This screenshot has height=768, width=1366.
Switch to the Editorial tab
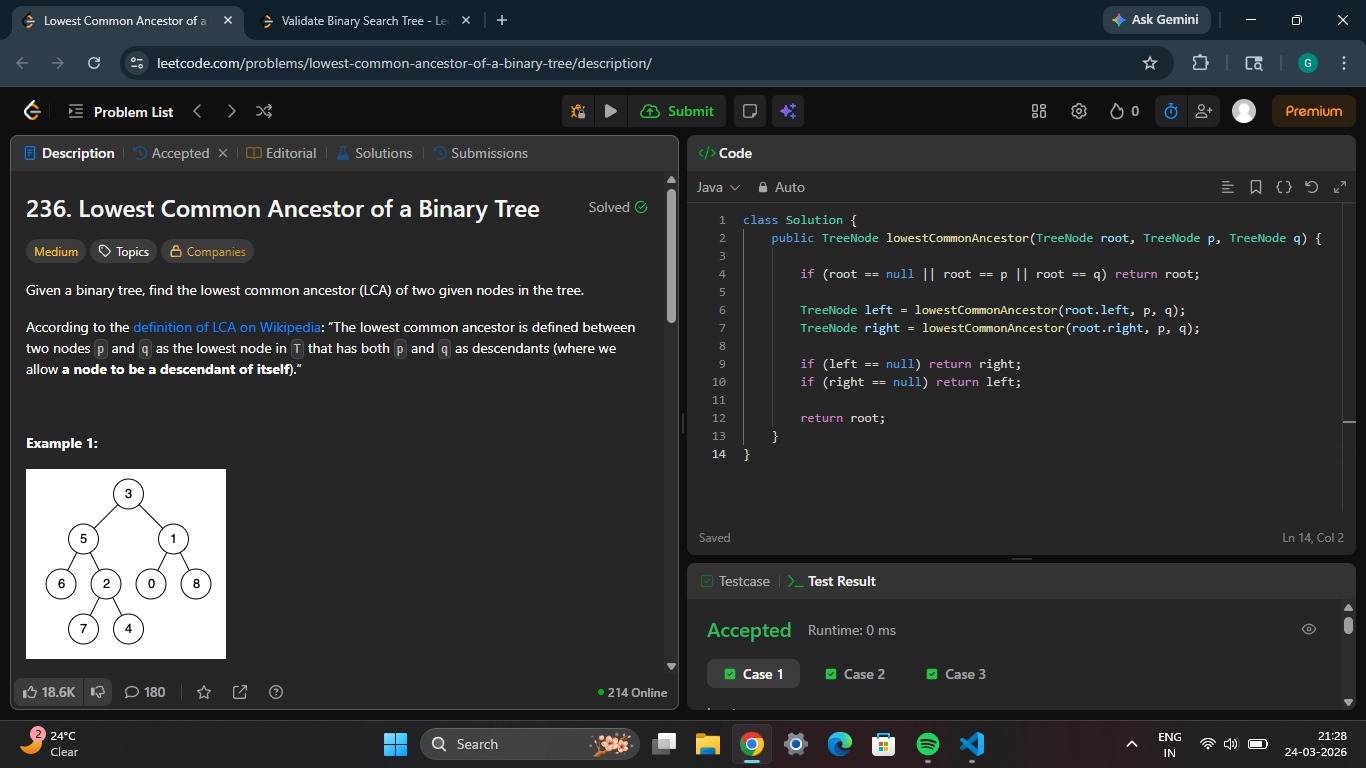tap(281, 153)
